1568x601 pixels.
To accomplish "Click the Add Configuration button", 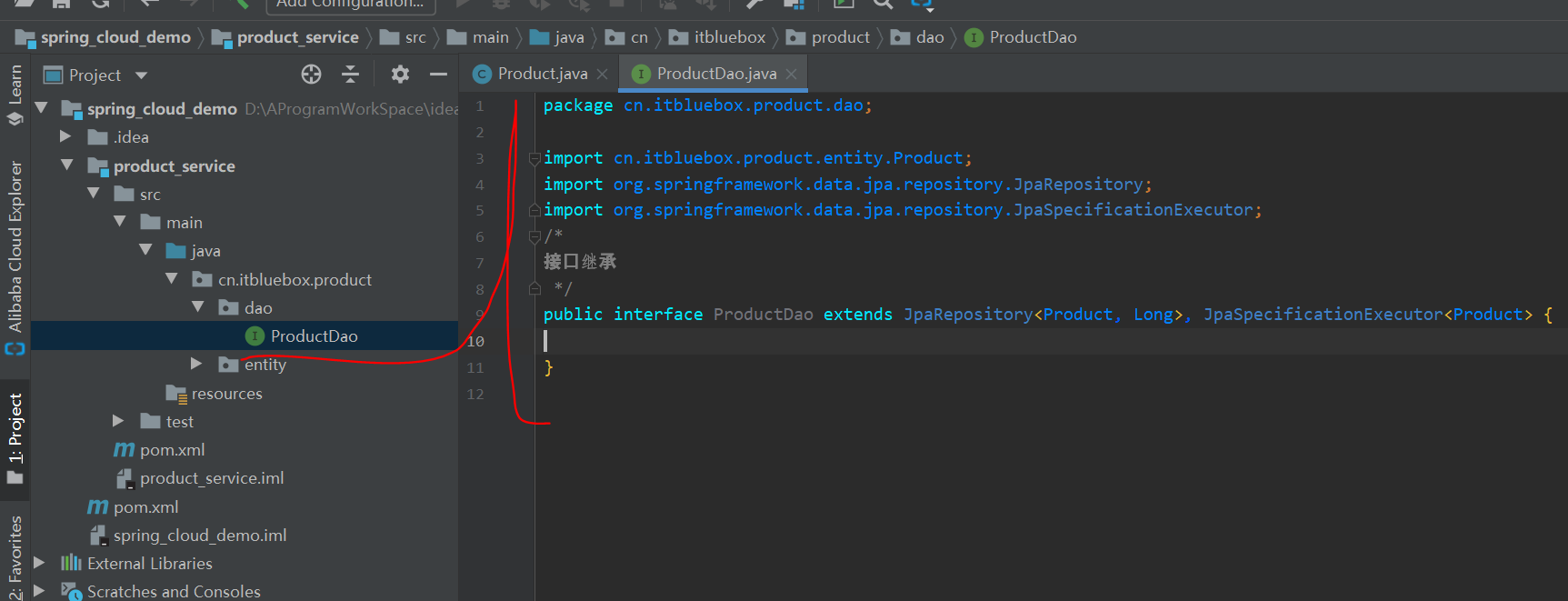I will pos(350,5).
